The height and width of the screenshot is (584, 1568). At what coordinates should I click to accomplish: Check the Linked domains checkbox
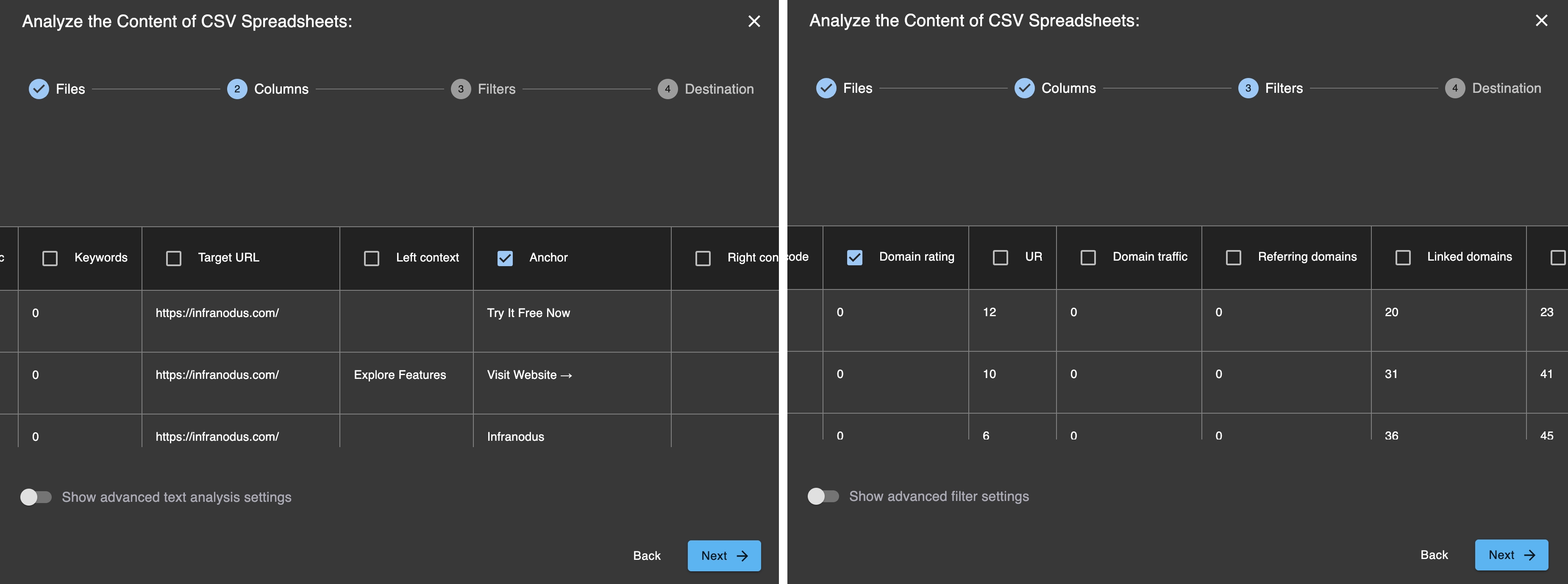(1402, 258)
